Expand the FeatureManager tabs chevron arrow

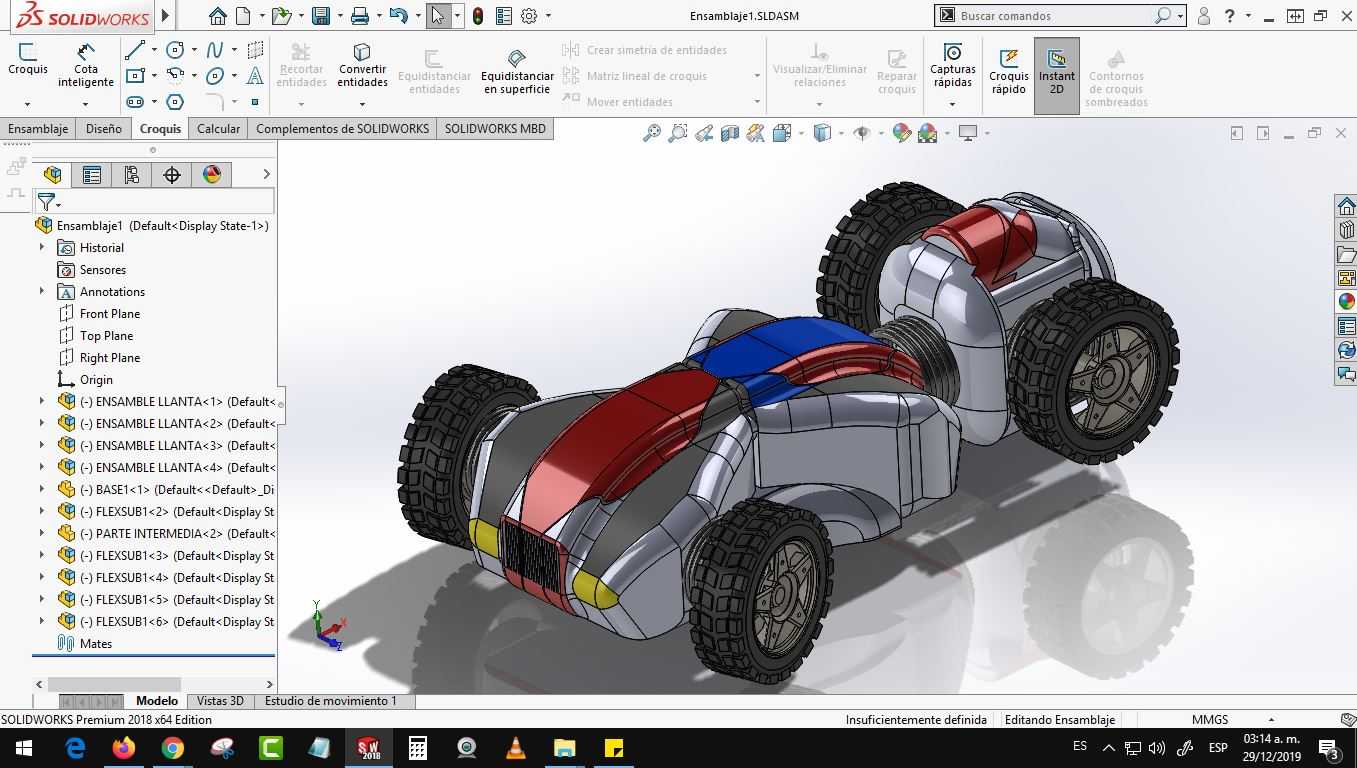pyautogui.click(x=266, y=175)
